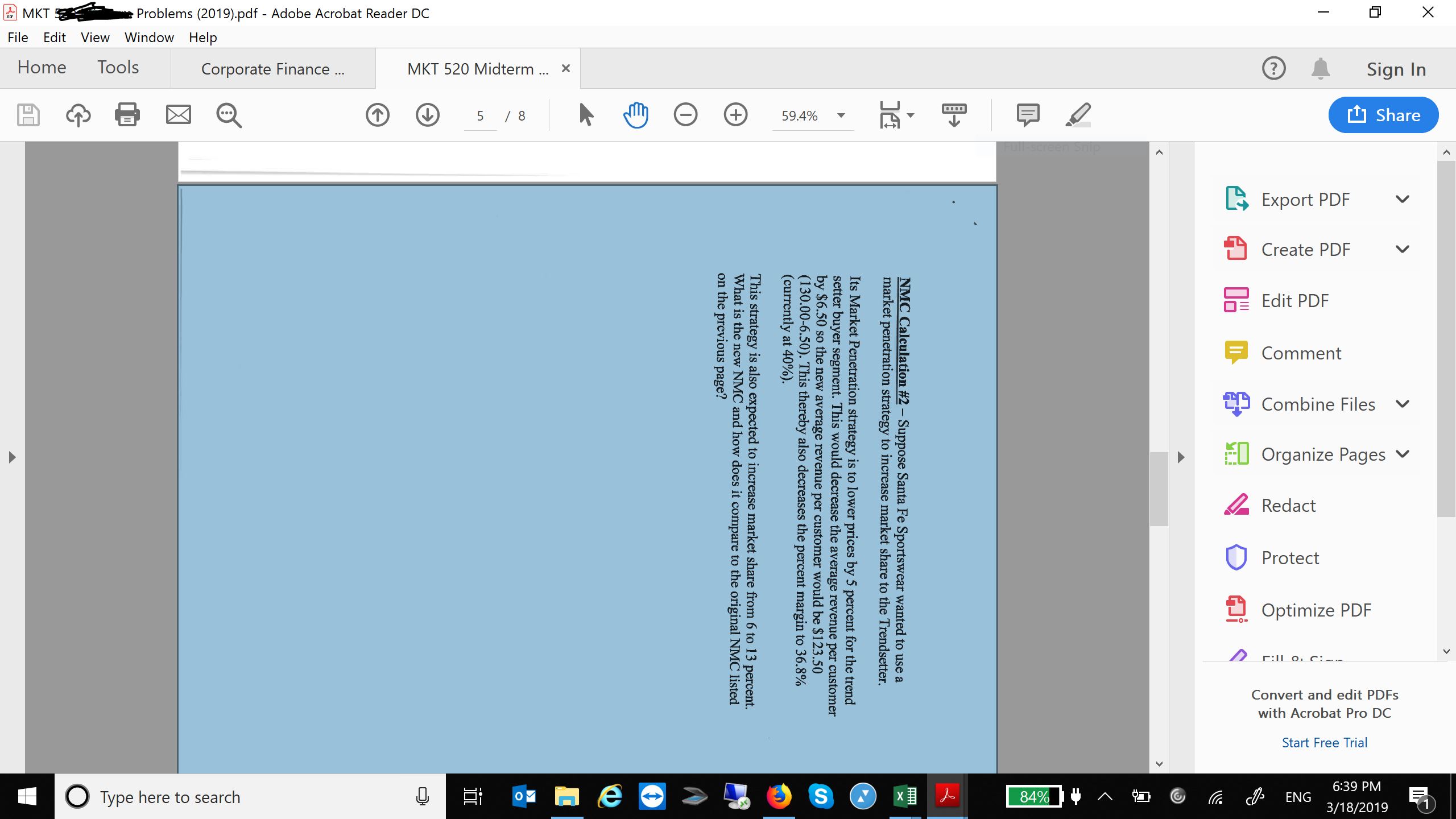This screenshot has width=1456, height=819.
Task: Open the View menu
Action: [94, 37]
